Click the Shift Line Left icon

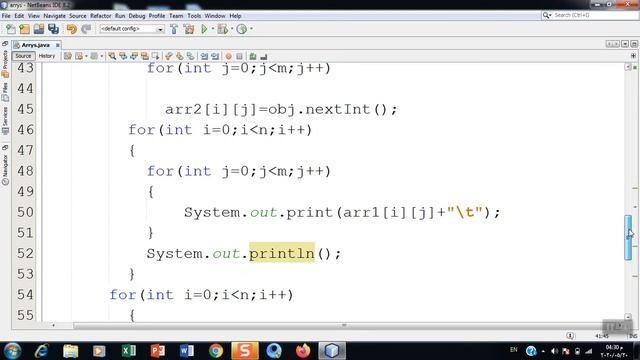tap(204, 56)
